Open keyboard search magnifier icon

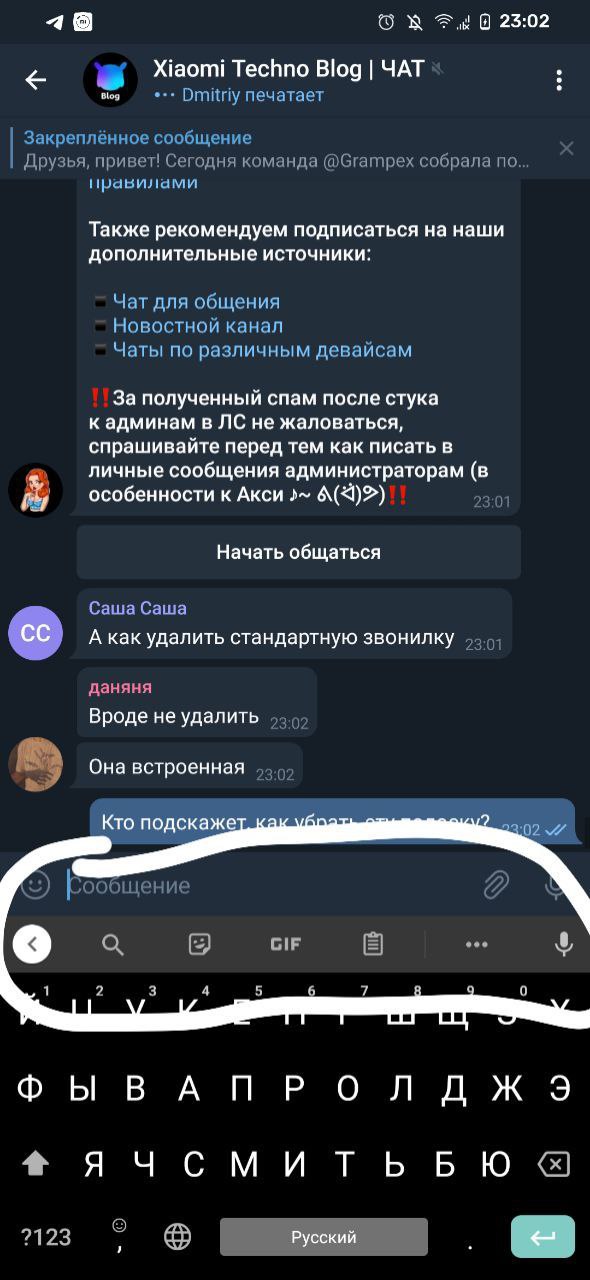click(113, 944)
